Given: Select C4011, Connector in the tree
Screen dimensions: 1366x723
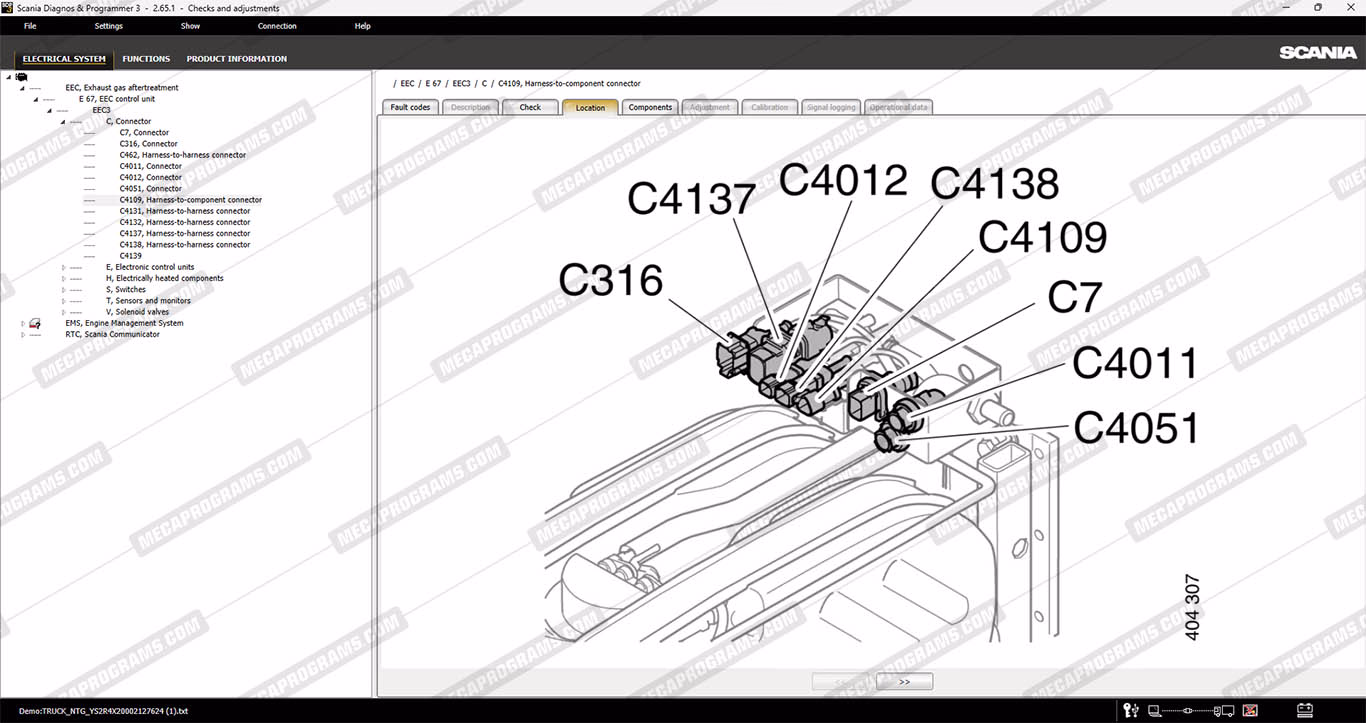Looking at the screenshot, I should 151,166.
